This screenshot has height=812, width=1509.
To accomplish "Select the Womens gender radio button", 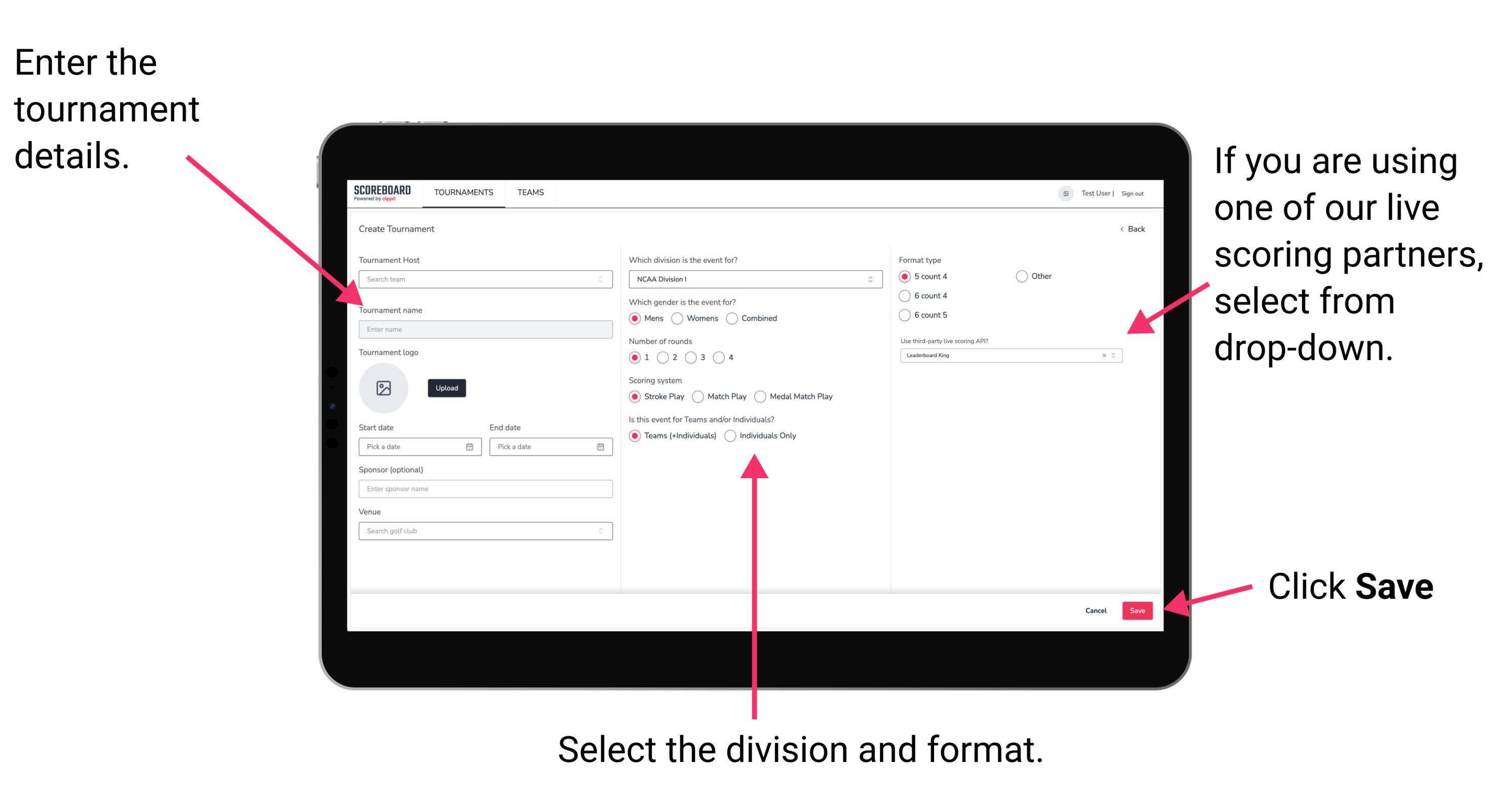I will point(678,318).
